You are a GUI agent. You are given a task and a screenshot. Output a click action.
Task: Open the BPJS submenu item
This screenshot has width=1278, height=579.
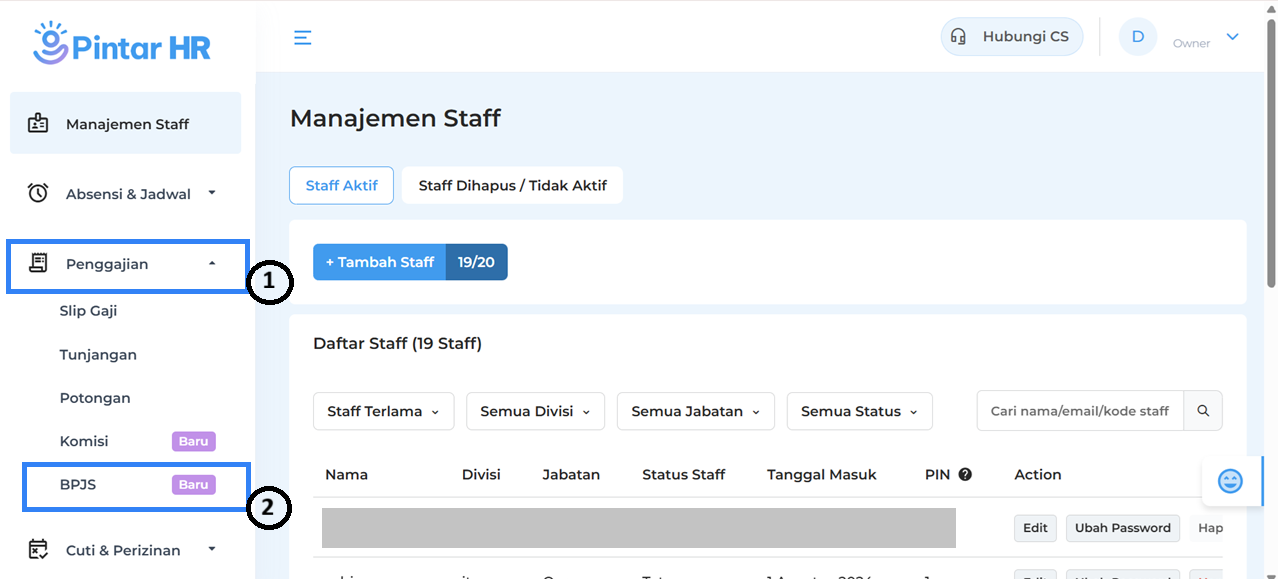78,485
